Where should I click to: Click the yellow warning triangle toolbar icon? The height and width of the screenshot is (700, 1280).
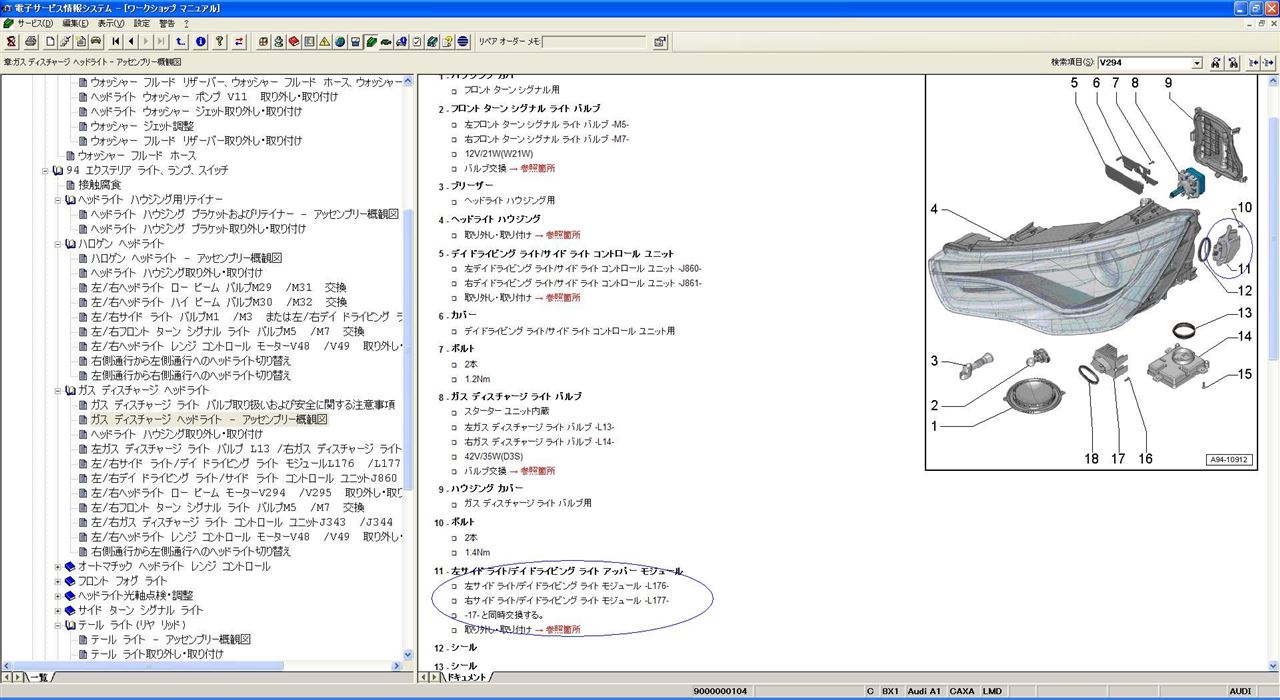click(324, 42)
